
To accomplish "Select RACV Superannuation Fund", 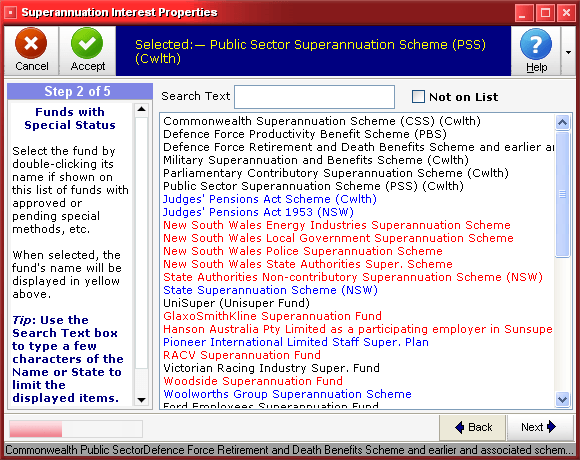I will tap(242, 355).
